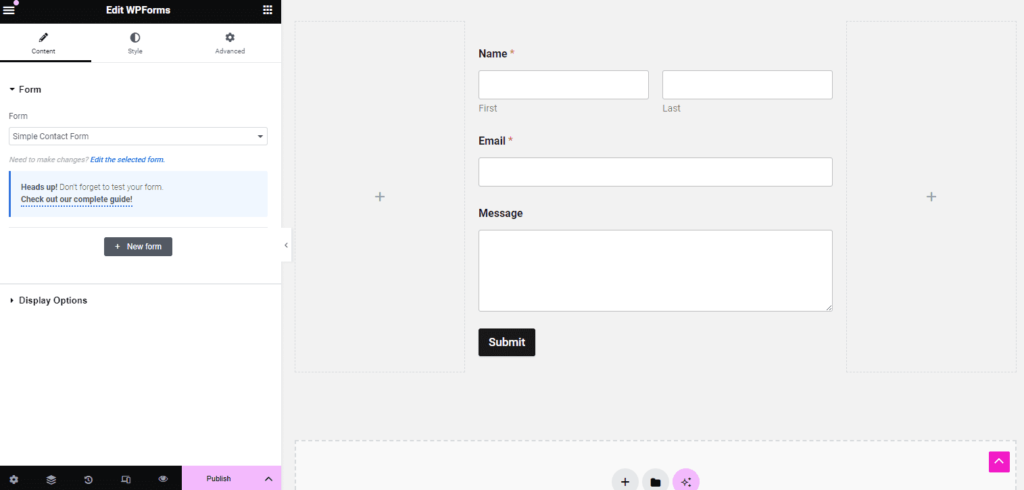Image resolution: width=1024 pixels, height=490 pixels.
Task: Click the AI sparkle builder icon
Action: point(686,481)
